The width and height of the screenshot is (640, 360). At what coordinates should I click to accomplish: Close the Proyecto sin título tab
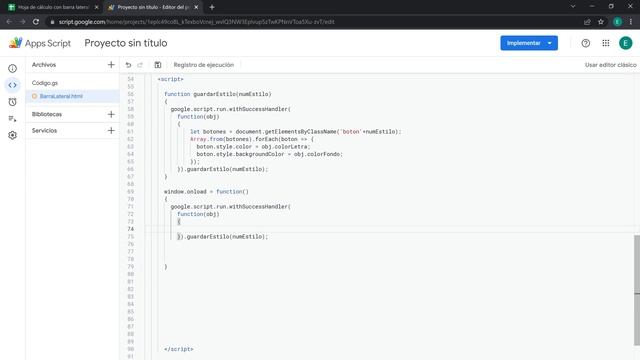coord(196,7)
